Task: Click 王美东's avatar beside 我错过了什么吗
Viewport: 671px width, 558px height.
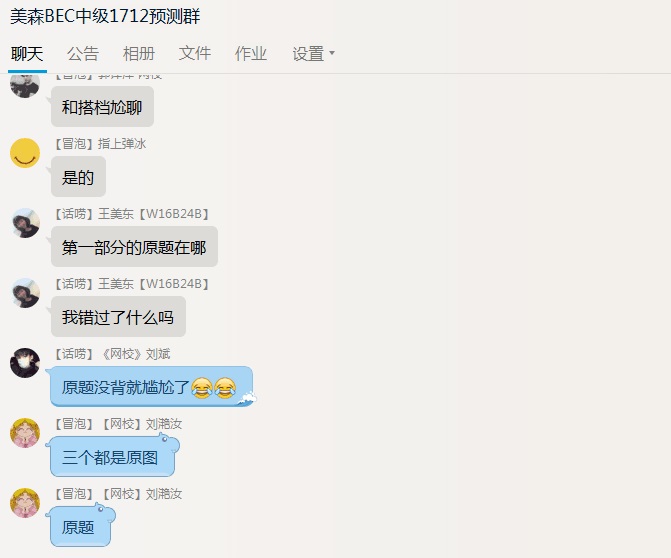Action: coord(25,293)
